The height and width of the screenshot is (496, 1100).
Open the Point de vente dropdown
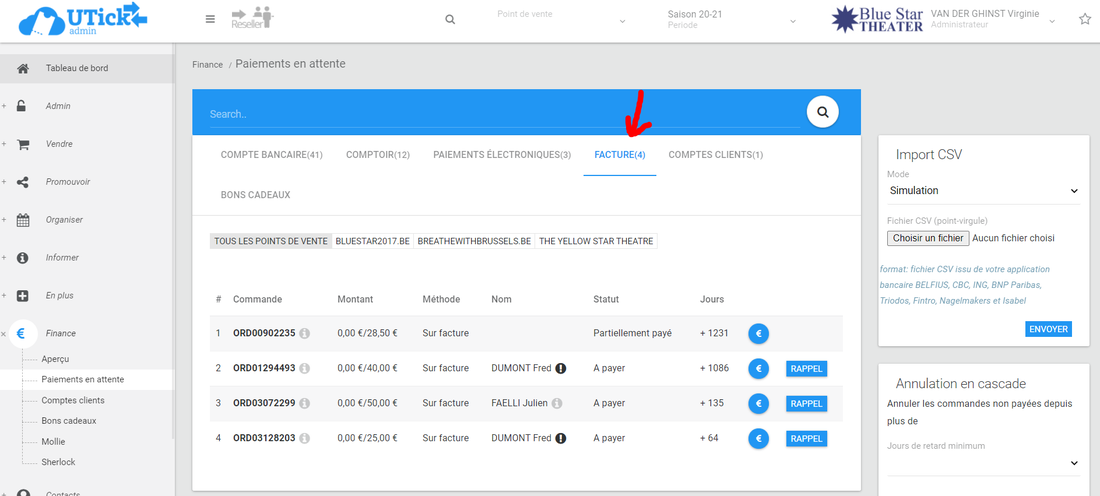(561, 20)
